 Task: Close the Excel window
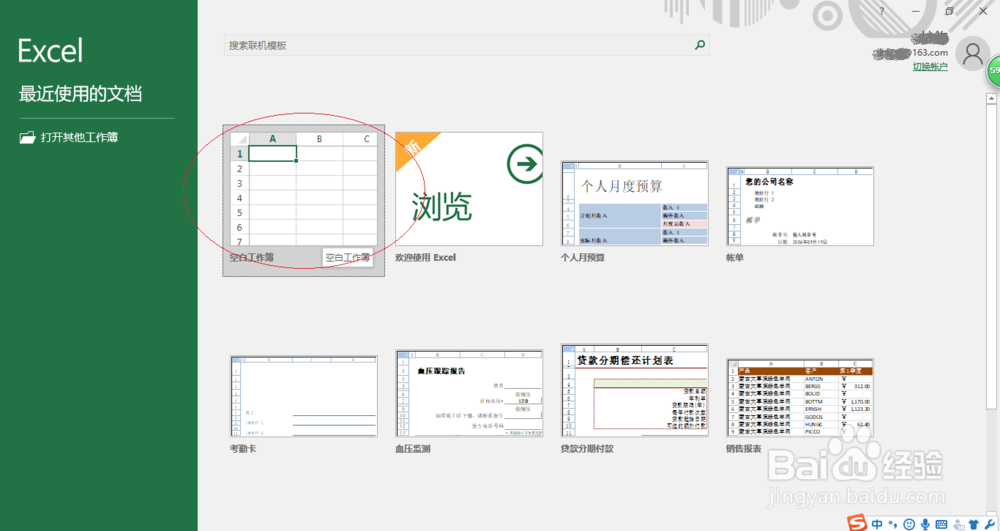coord(983,11)
